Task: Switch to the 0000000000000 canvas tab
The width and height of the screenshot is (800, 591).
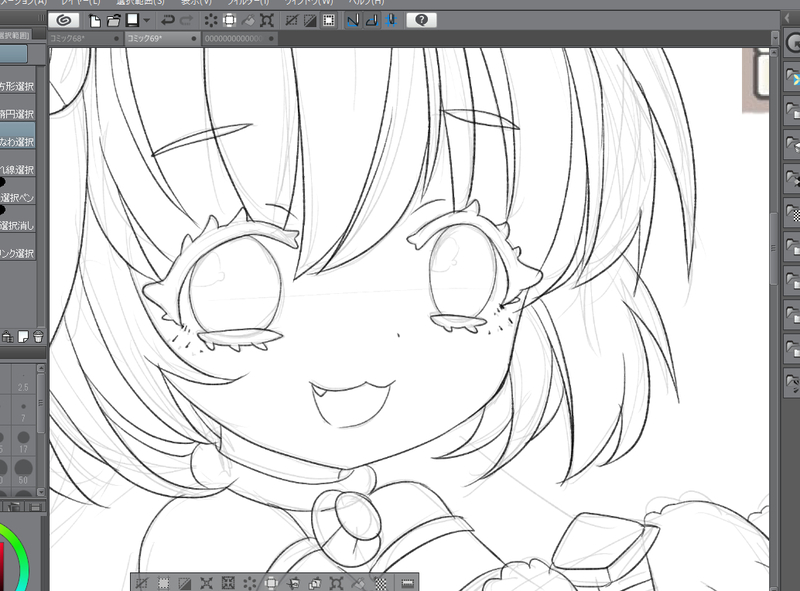Action: point(240,38)
